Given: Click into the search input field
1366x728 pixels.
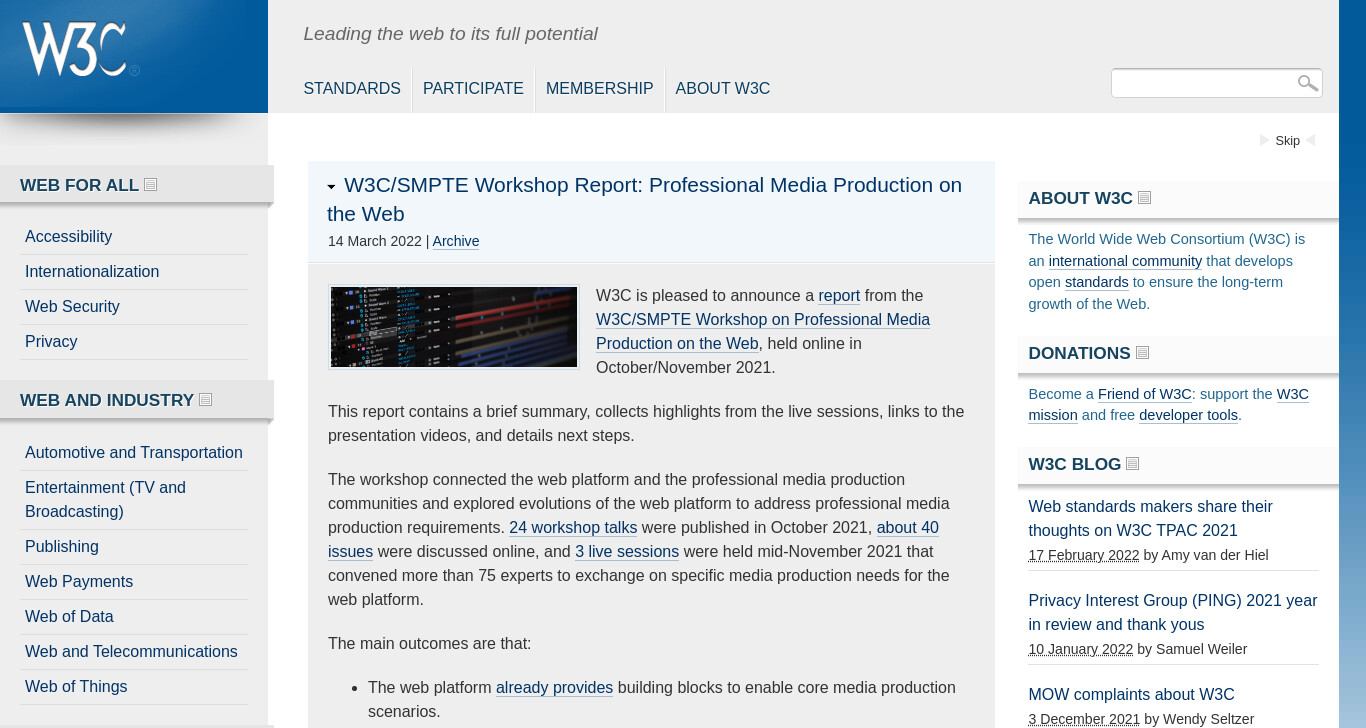Looking at the screenshot, I should [x=1203, y=83].
